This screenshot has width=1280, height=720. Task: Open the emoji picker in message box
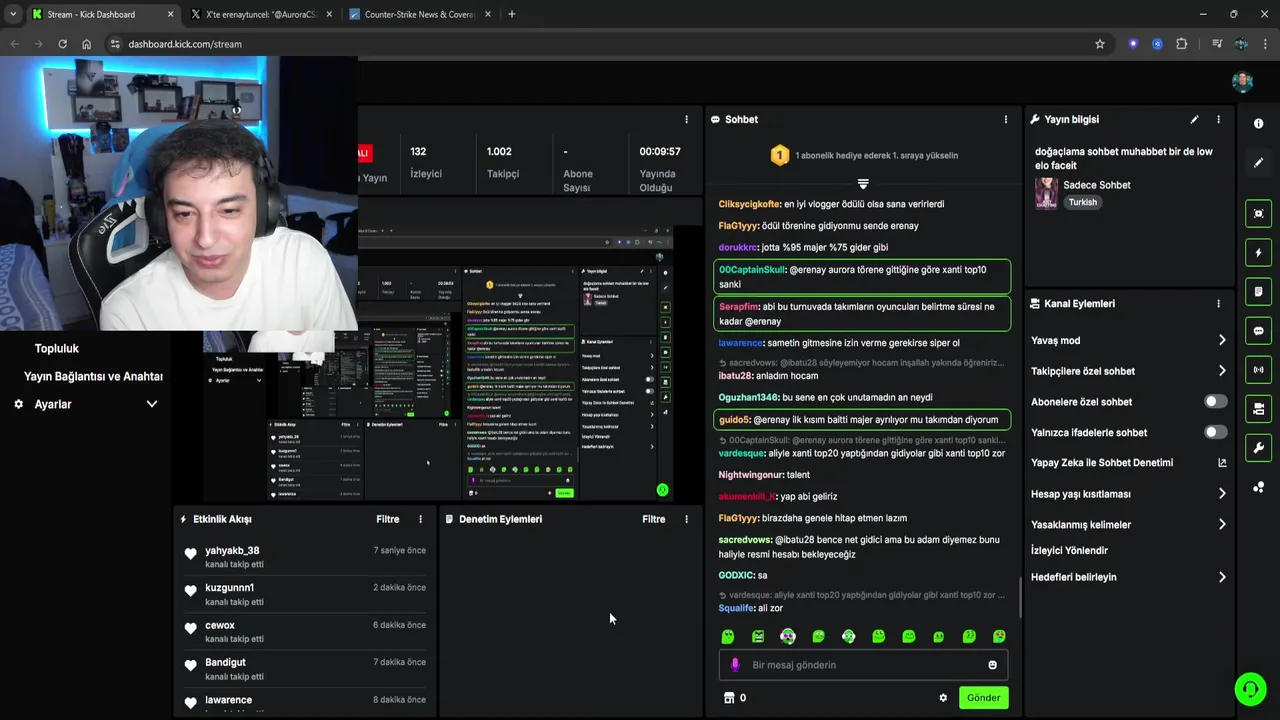992,665
